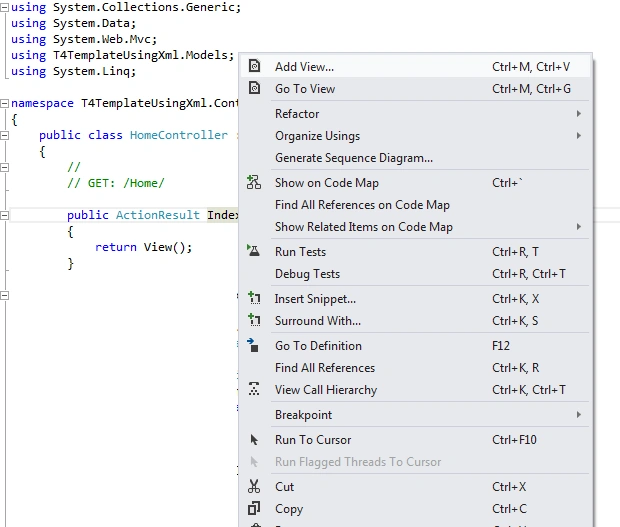The height and width of the screenshot is (527, 620).
Task: Click the using System.Linq; line
Action: [74, 72]
